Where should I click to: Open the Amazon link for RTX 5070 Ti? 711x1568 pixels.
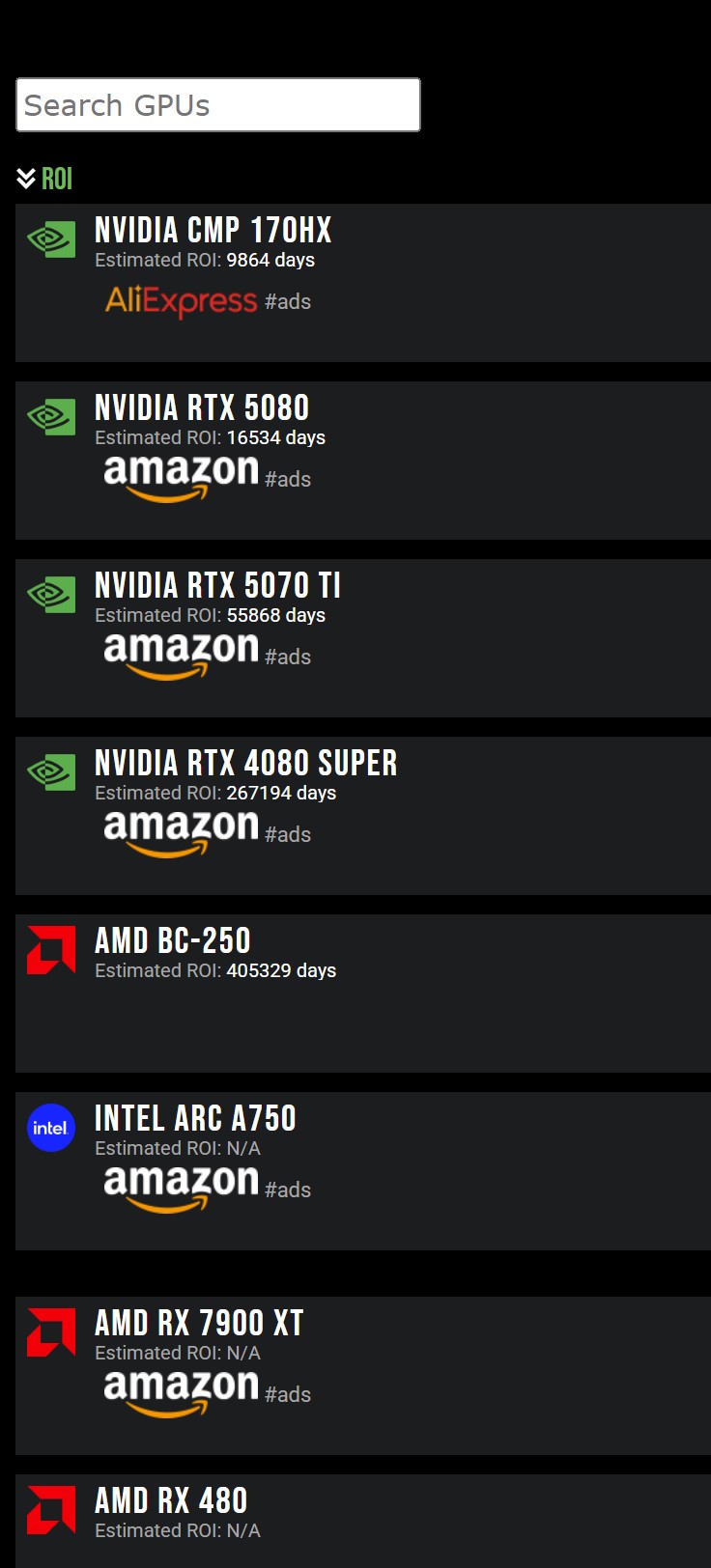[x=181, y=656]
